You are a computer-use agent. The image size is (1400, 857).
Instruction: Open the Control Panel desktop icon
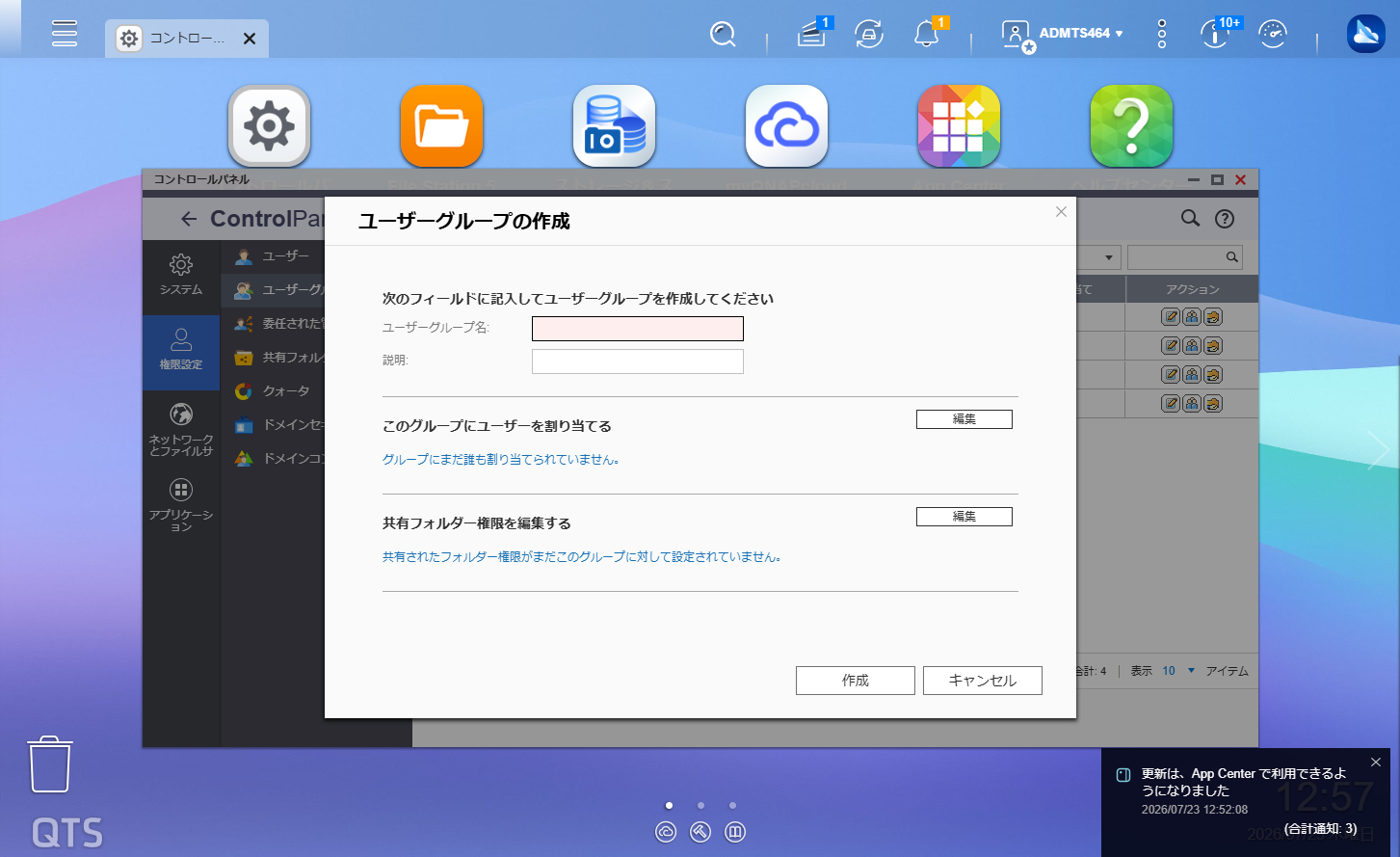[269, 125]
